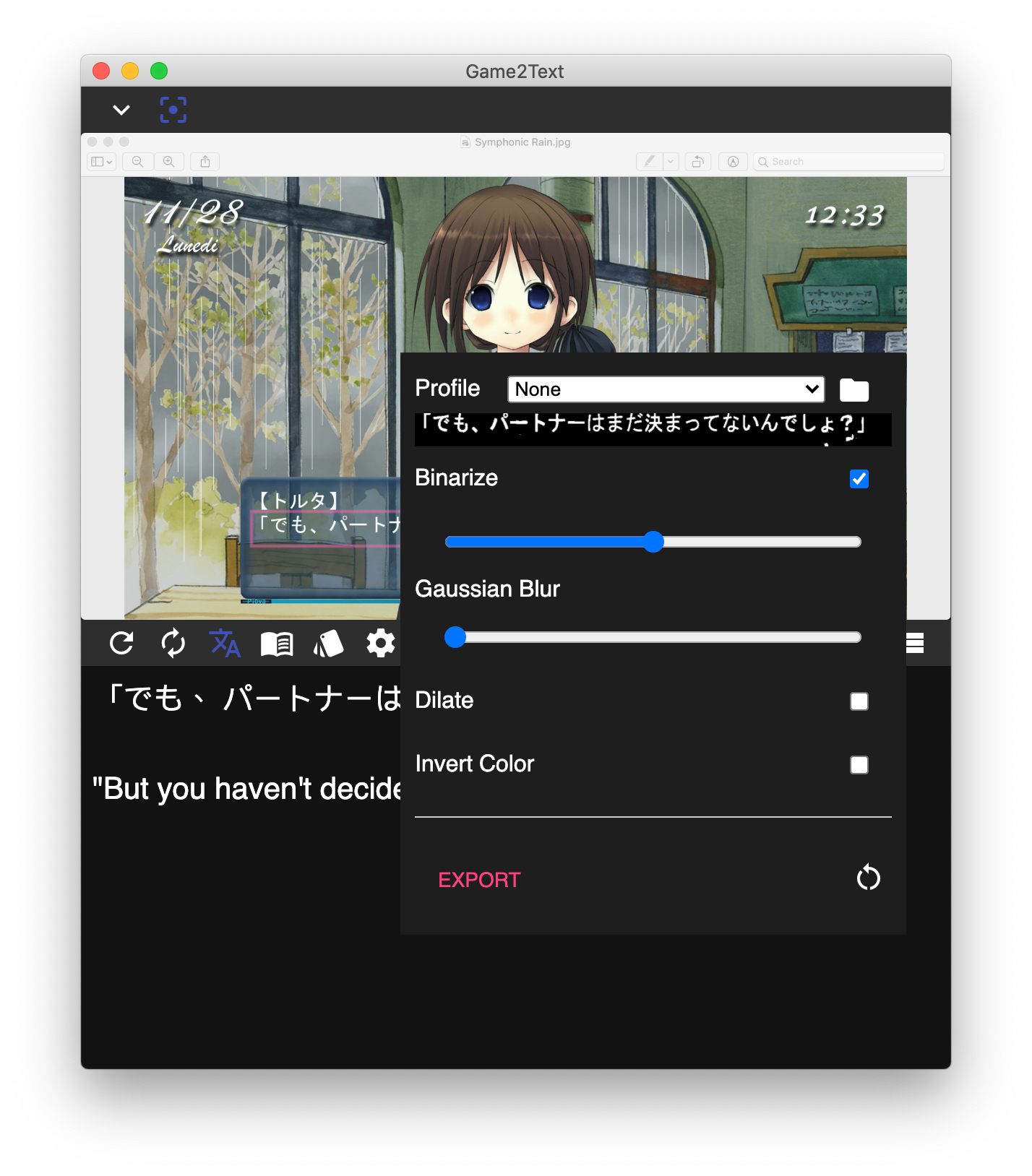Open the Anki cards icon
The image size is (1032, 1176).
pyautogui.click(x=329, y=644)
